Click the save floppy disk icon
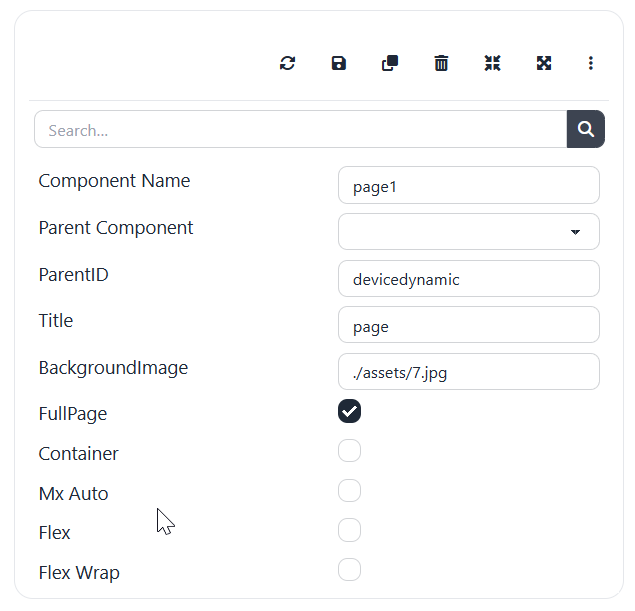 [x=339, y=63]
